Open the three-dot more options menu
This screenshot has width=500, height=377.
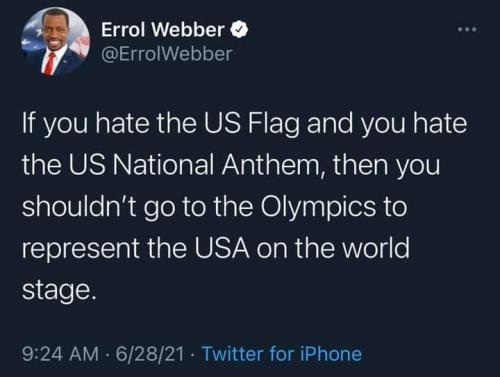coord(467,29)
